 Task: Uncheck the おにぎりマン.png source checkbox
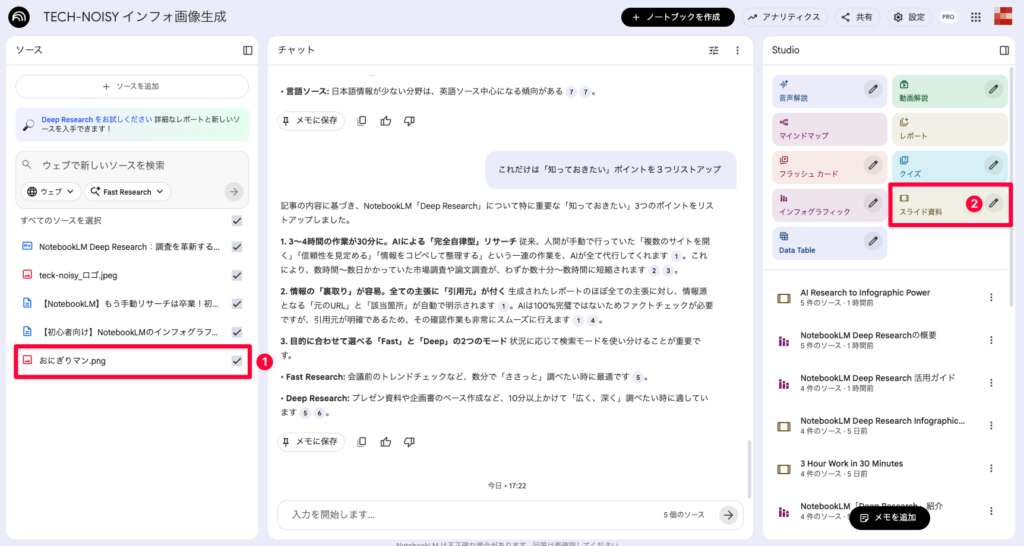[237, 361]
